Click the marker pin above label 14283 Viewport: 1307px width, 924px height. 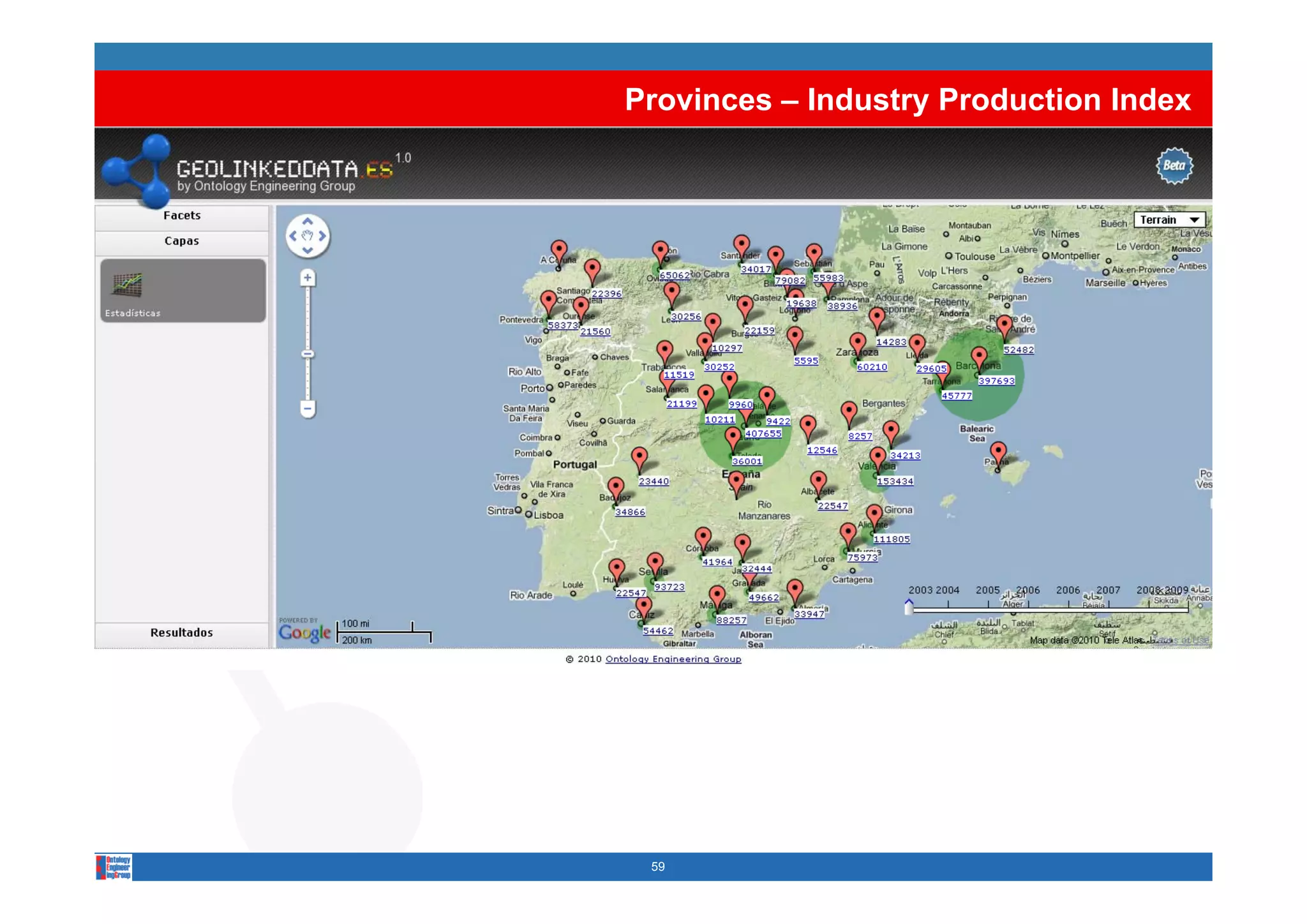[x=878, y=320]
